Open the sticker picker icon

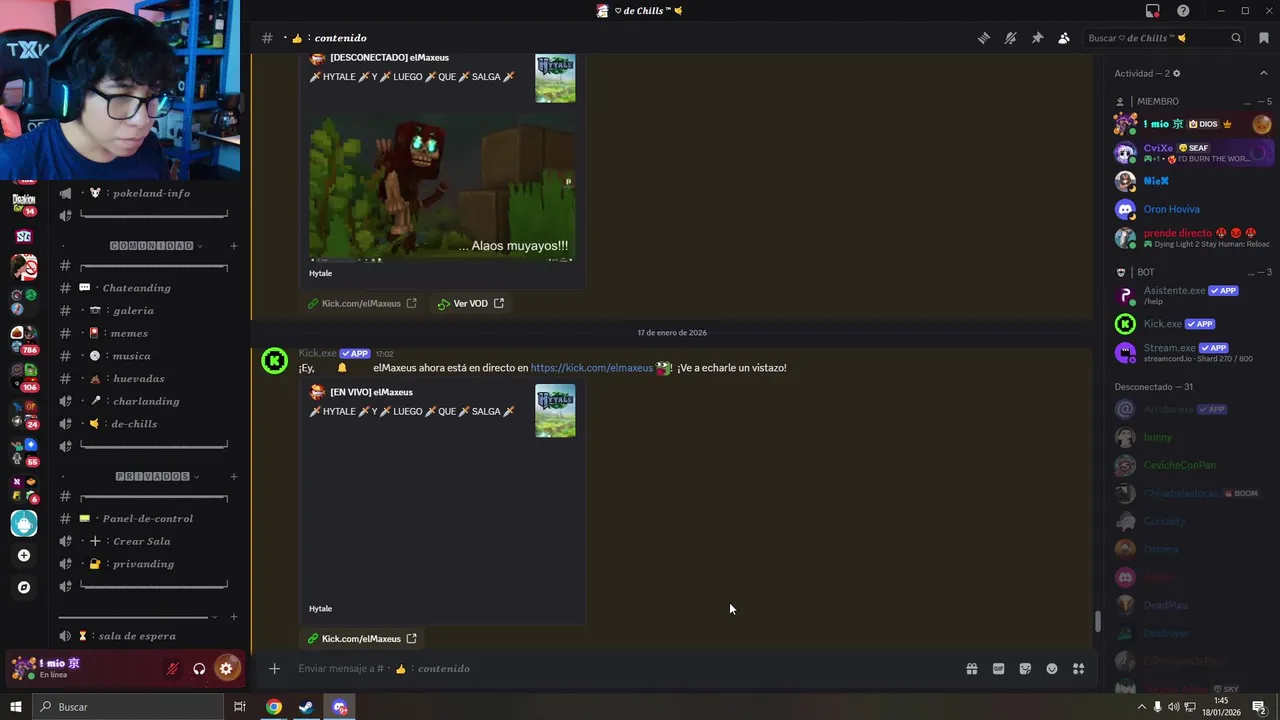pos(1025,669)
